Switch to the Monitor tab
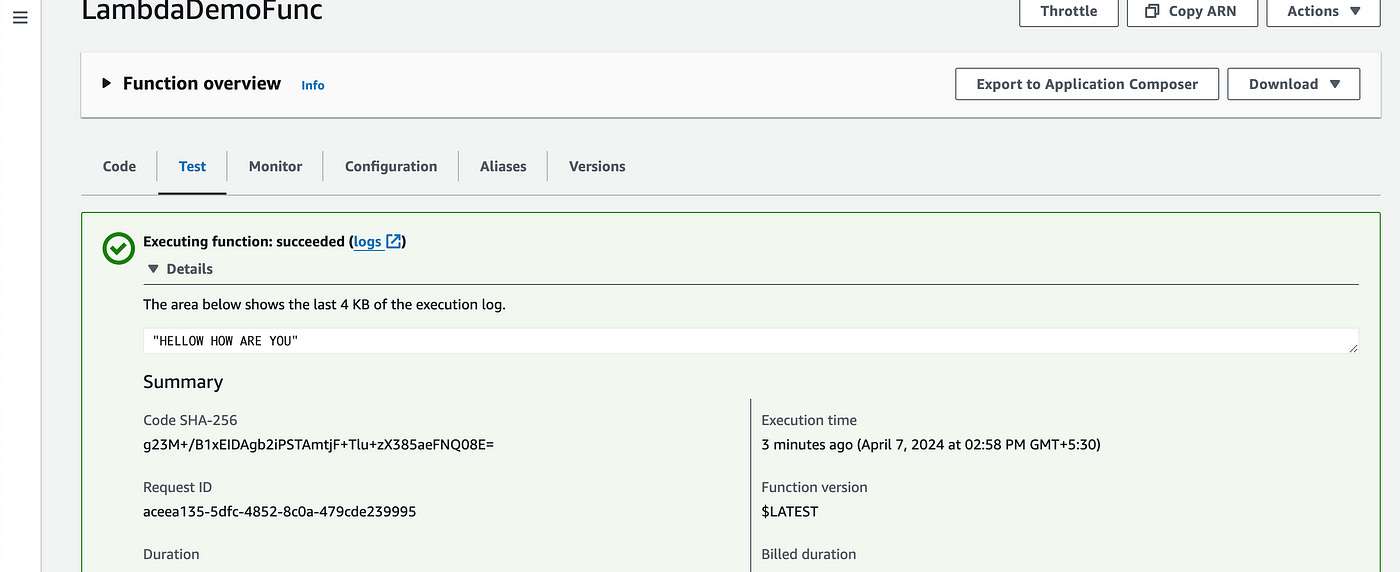This screenshot has width=1400, height=572. point(275,166)
